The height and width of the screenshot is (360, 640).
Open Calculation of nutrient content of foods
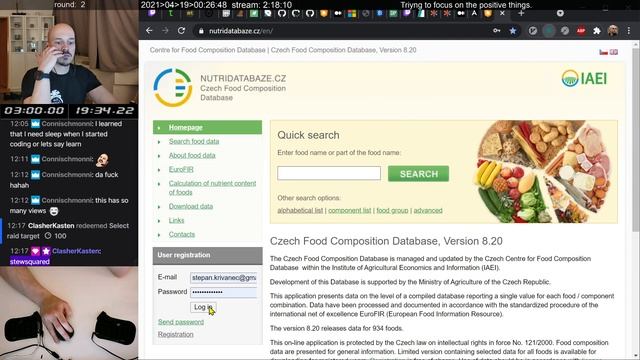[x=212, y=188]
